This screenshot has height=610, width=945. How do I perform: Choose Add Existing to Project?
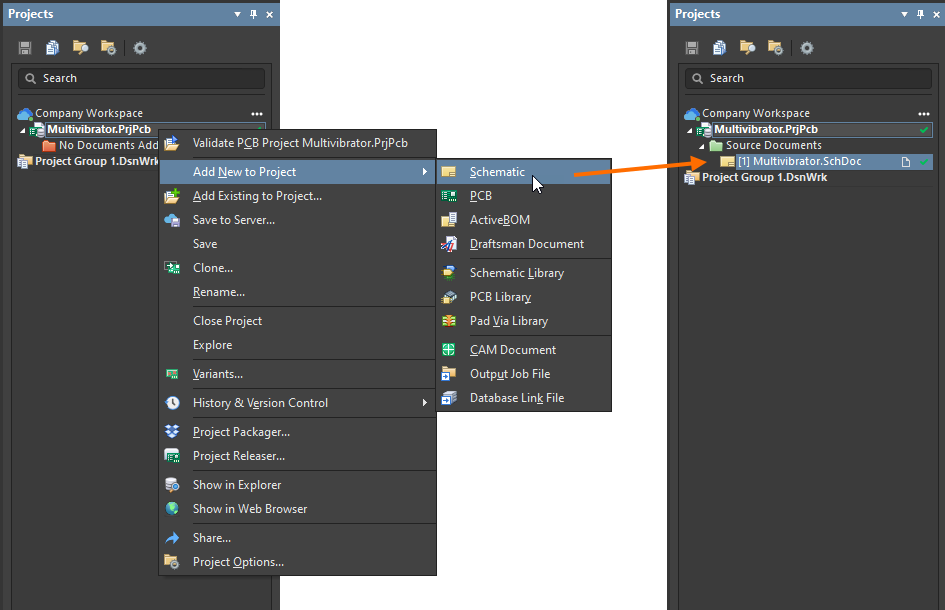pyautogui.click(x=257, y=196)
